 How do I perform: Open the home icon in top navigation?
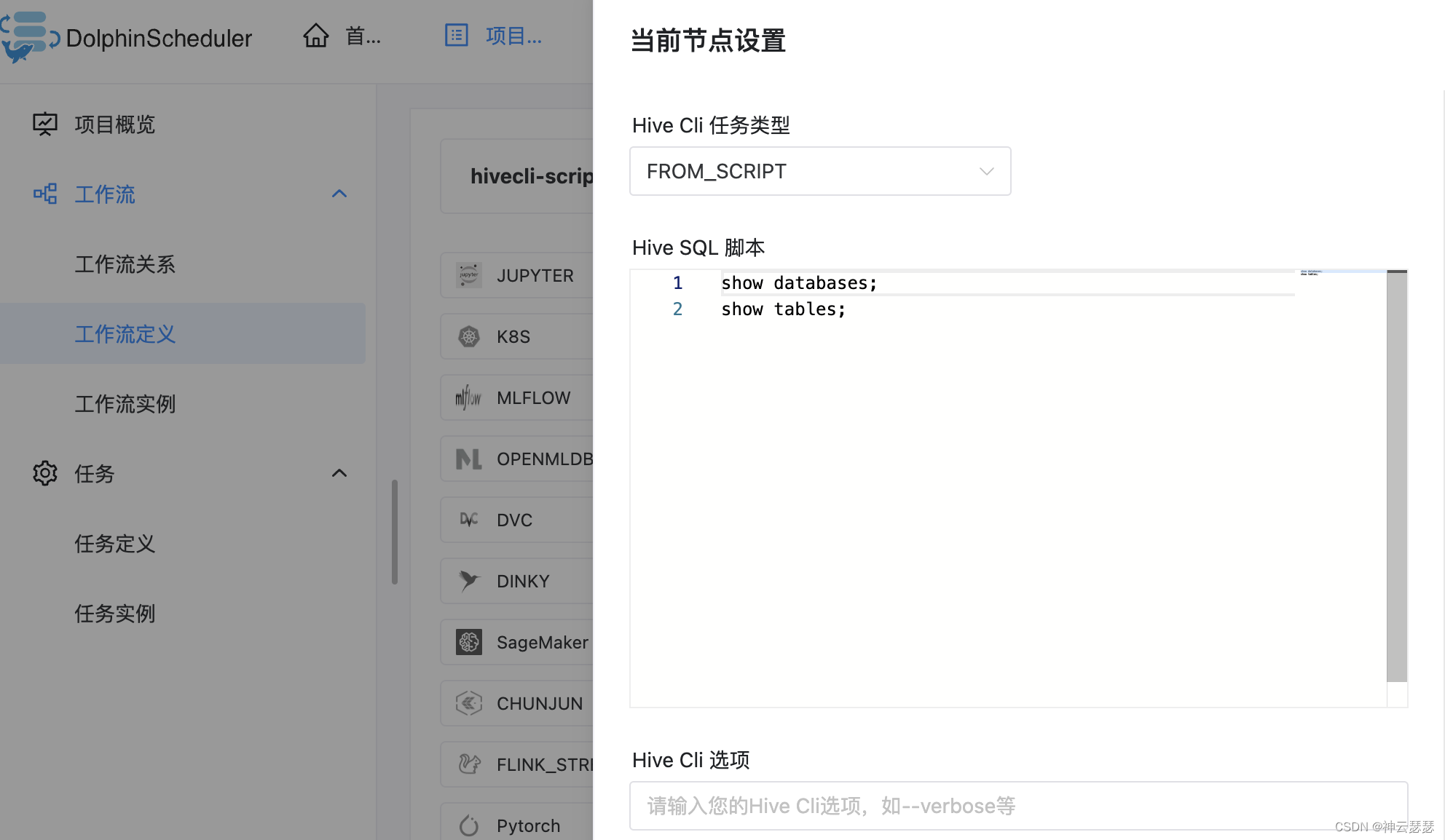(x=316, y=35)
